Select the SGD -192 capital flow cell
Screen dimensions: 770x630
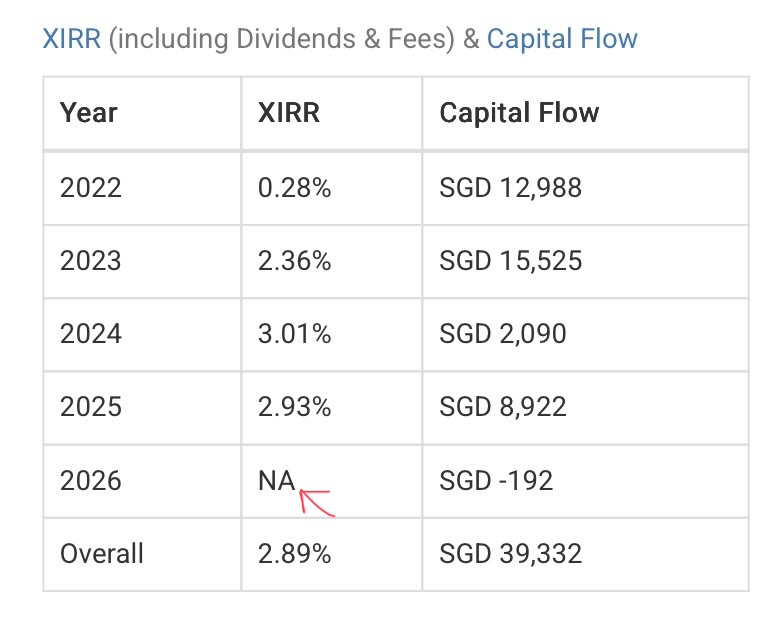[494, 480]
